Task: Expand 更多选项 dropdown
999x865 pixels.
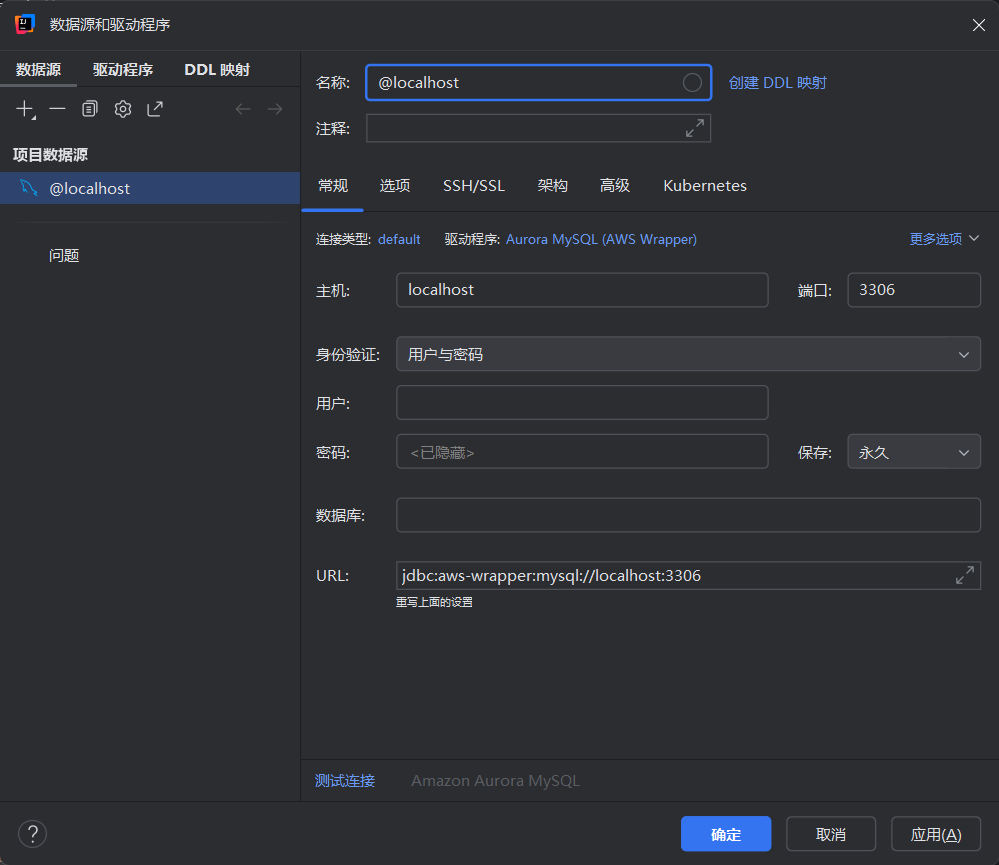Action: (944, 239)
